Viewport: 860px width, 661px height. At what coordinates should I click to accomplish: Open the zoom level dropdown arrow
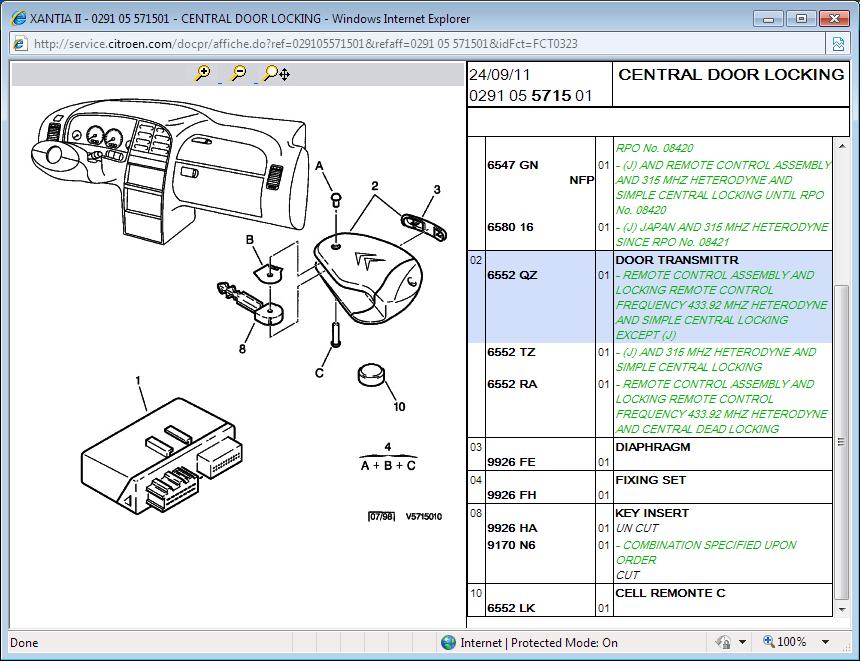tap(825, 642)
